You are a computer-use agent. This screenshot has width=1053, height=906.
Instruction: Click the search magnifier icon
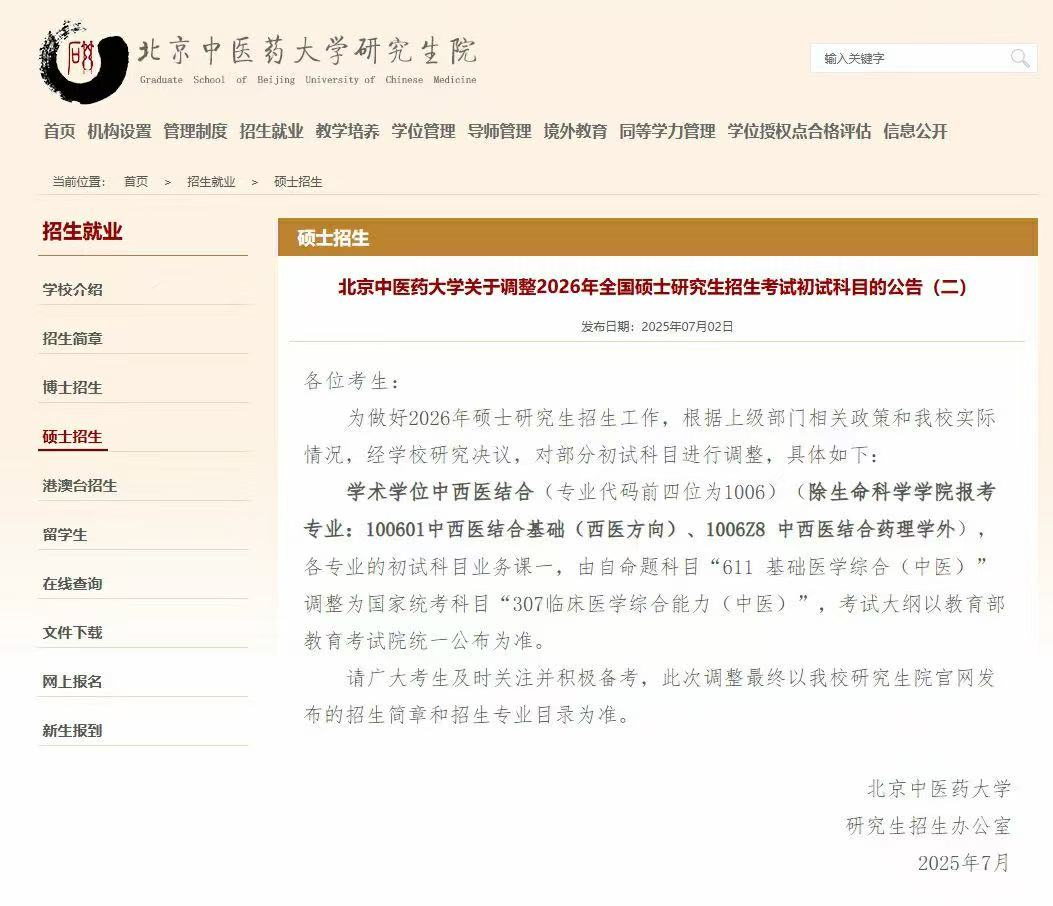click(x=1020, y=58)
